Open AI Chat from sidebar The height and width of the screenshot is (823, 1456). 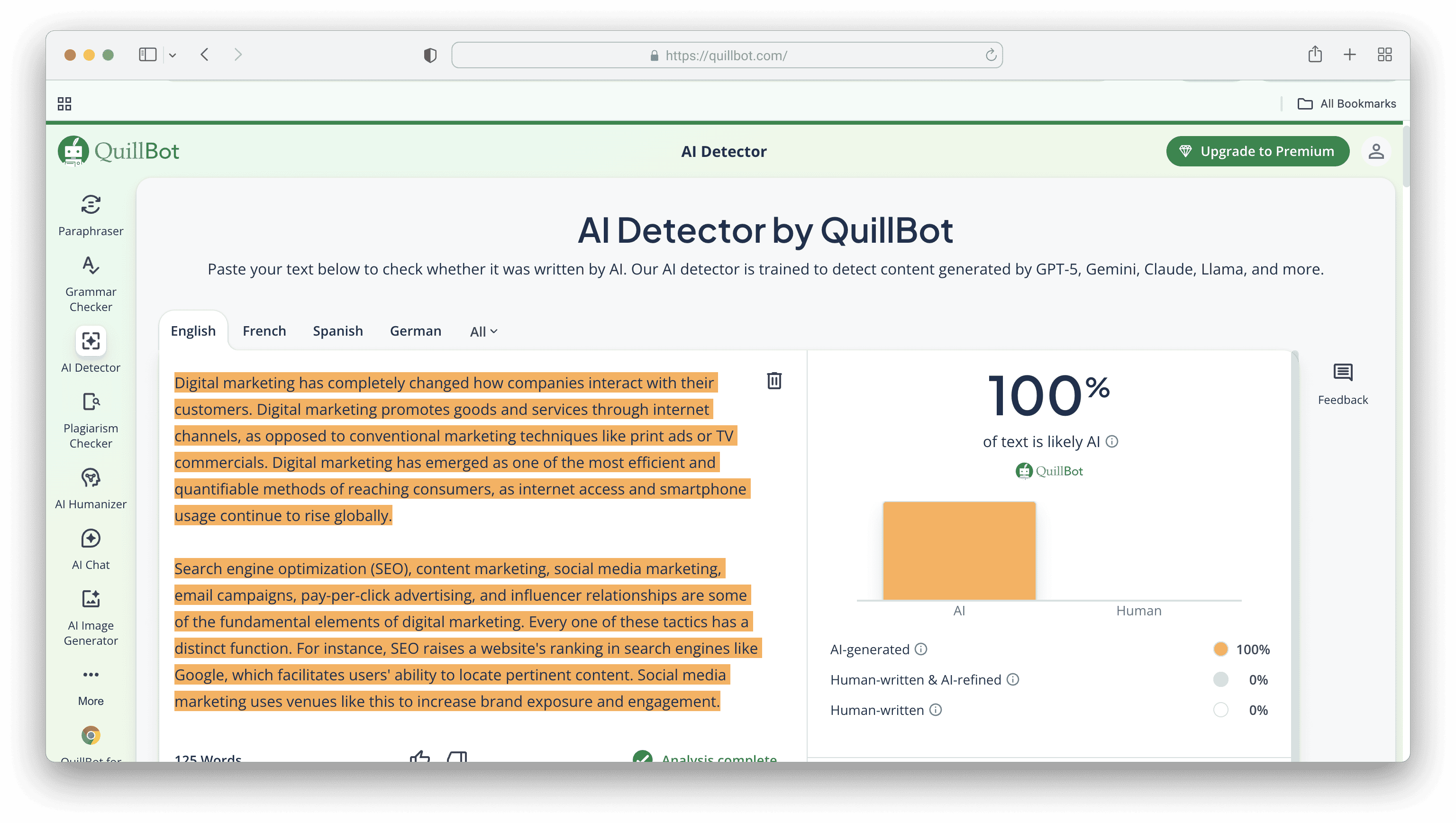pyautogui.click(x=91, y=549)
